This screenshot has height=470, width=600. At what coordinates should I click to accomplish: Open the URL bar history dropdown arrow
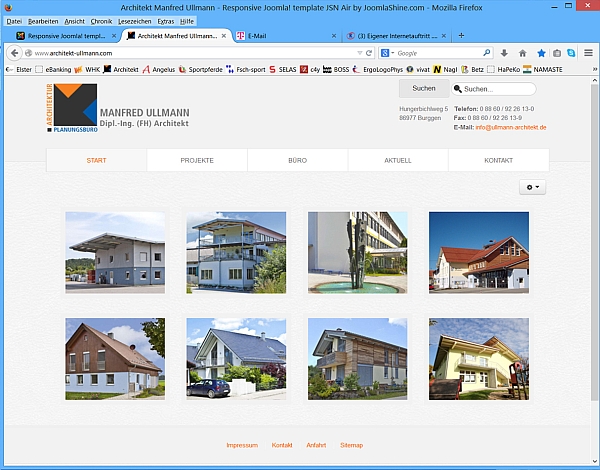(x=357, y=53)
